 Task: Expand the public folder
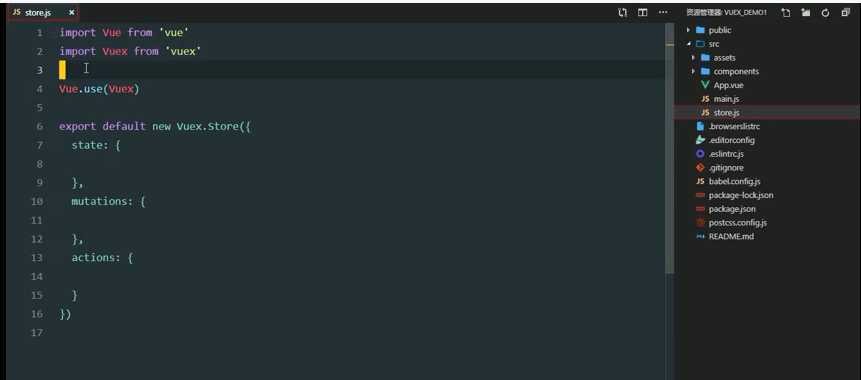coord(719,30)
